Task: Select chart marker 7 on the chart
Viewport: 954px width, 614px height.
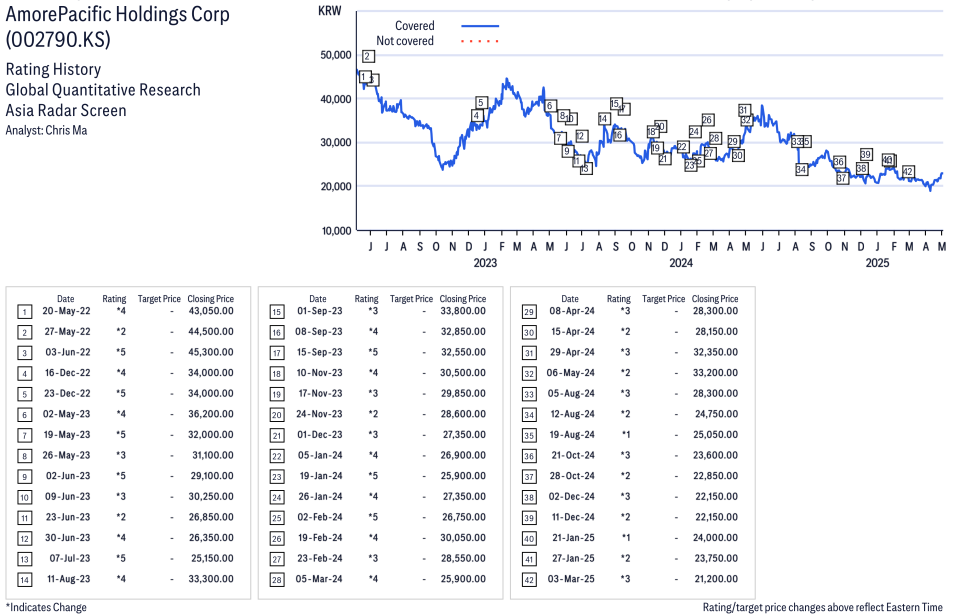Action: (x=560, y=138)
